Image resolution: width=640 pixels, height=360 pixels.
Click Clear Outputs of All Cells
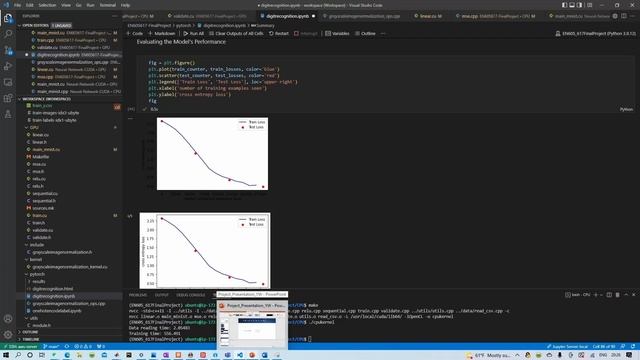(x=236, y=33)
